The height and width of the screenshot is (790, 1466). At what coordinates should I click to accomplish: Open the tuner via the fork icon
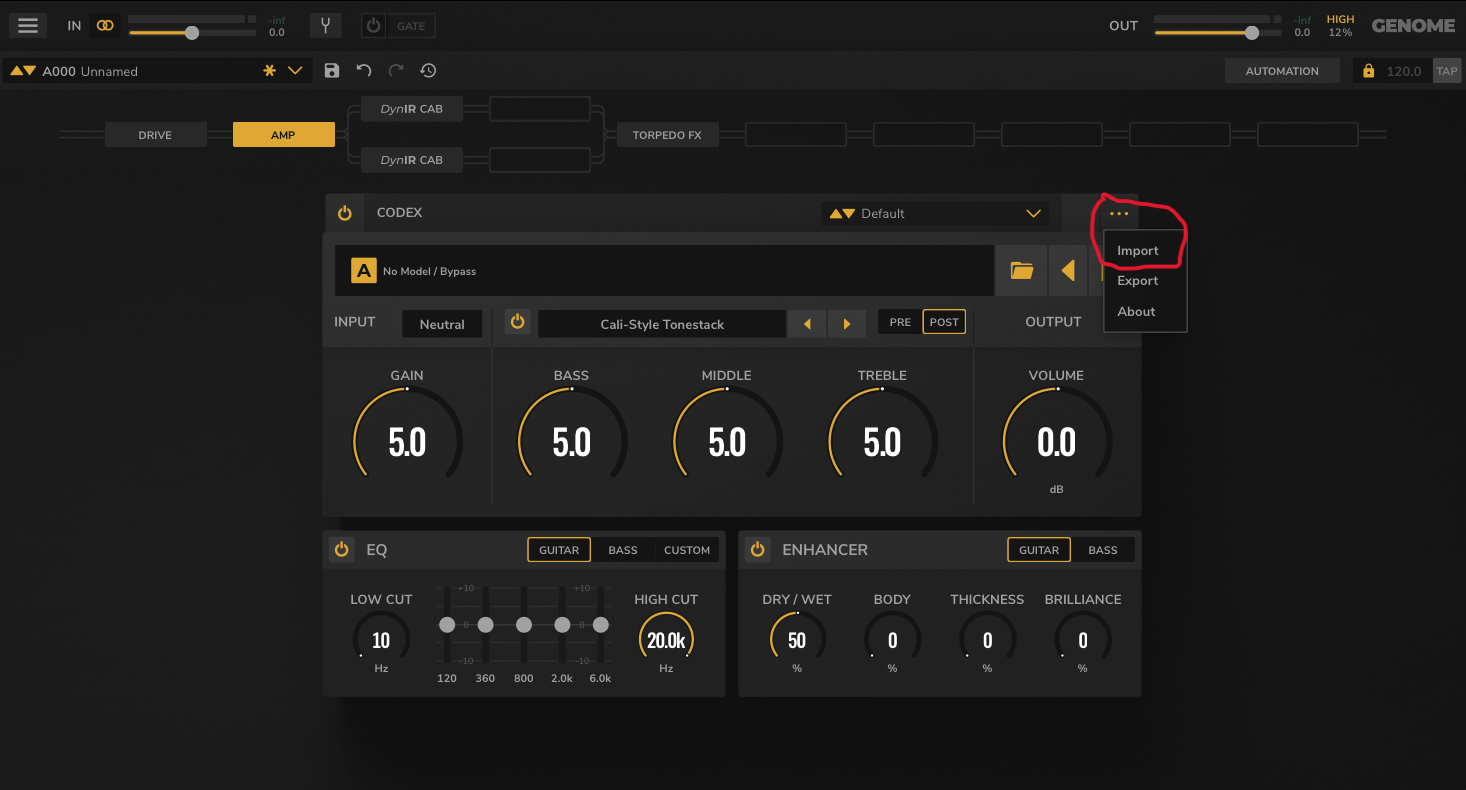click(x=325, y=26)
